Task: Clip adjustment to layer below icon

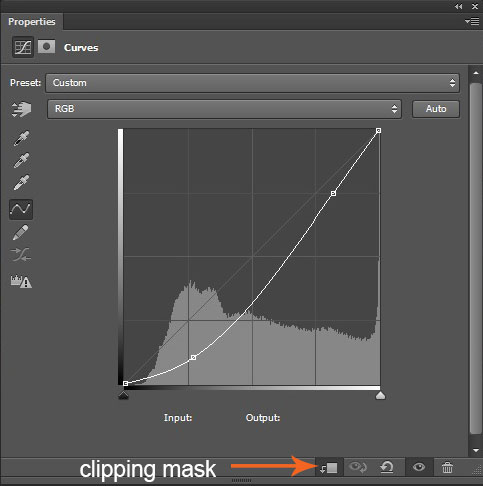Action: click(329, 468)
